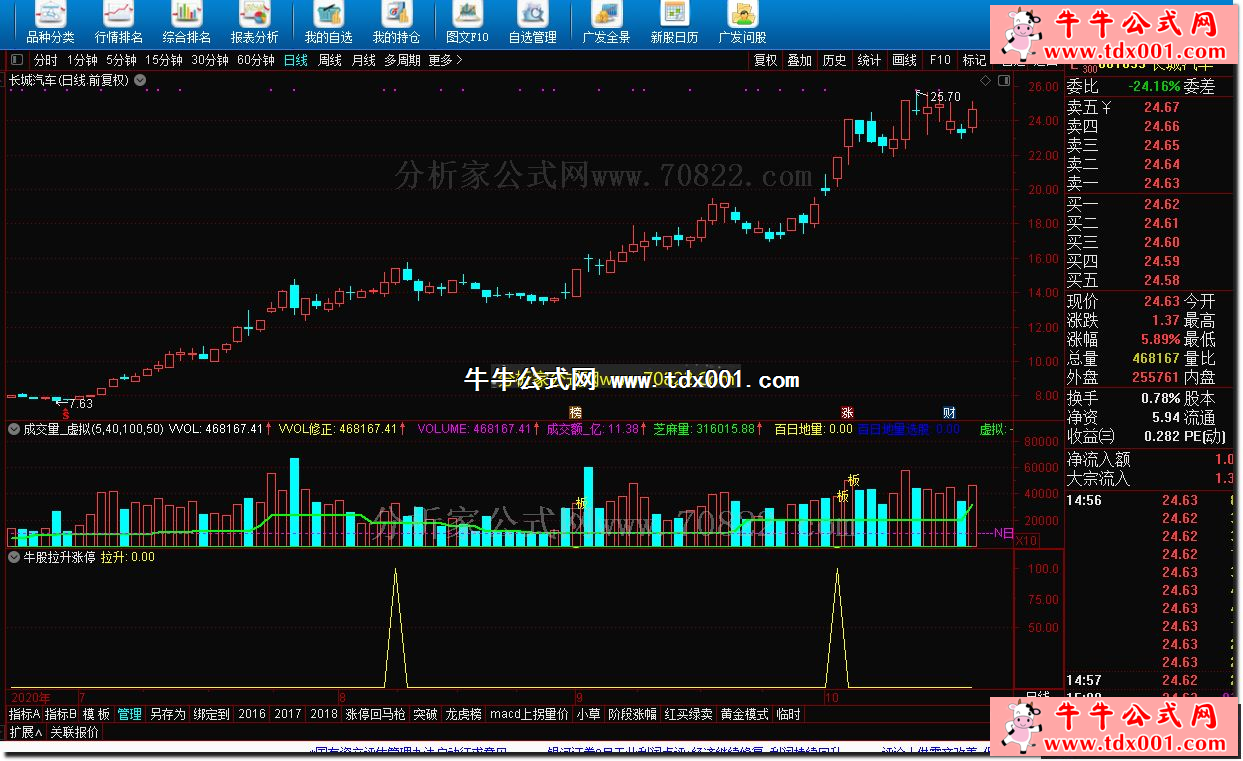
Task: Open 关联报价 related quotes tab
Action: pos(74,732)
